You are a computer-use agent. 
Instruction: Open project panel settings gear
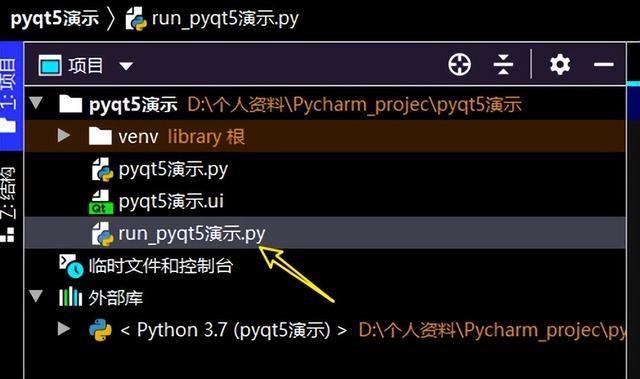tap(560, 64)
